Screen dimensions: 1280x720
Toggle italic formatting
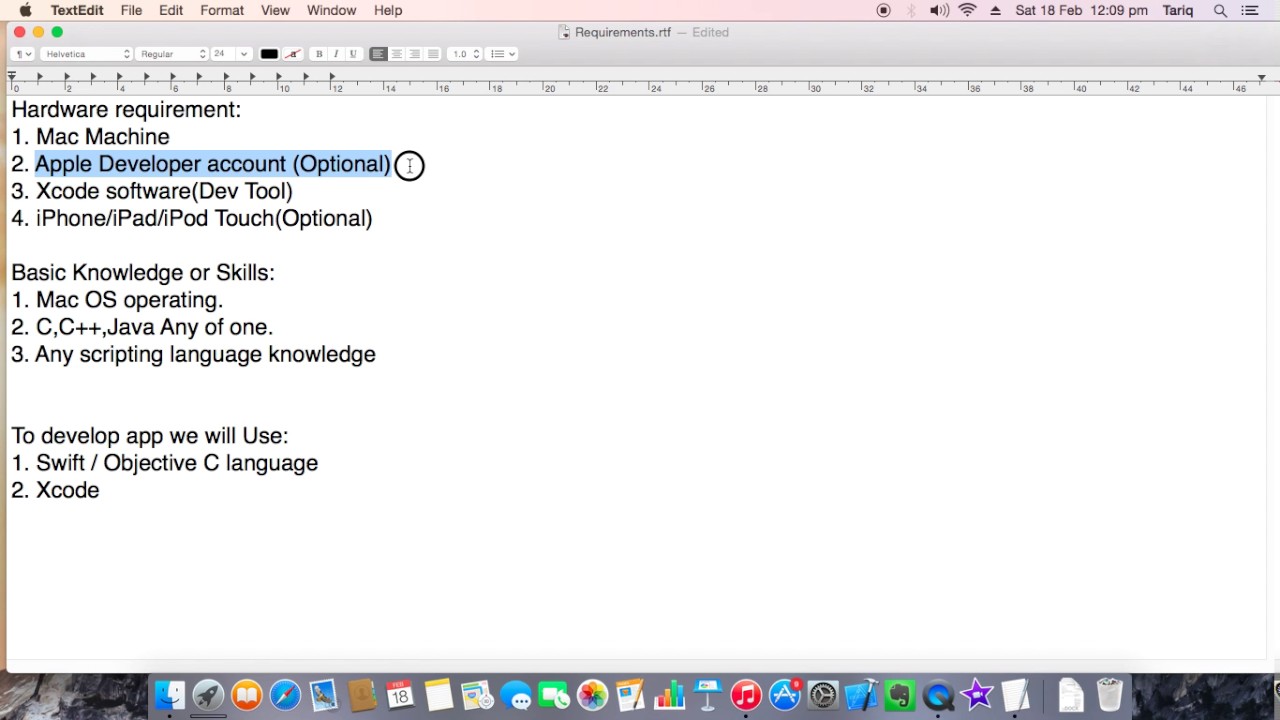tap(336, 54)
